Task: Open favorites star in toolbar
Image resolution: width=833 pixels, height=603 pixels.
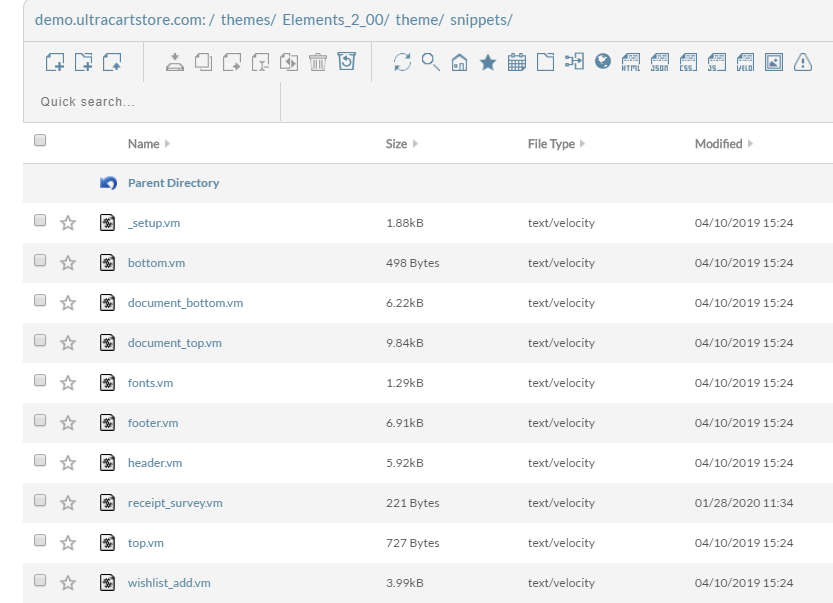Action: tap(488, 63)
